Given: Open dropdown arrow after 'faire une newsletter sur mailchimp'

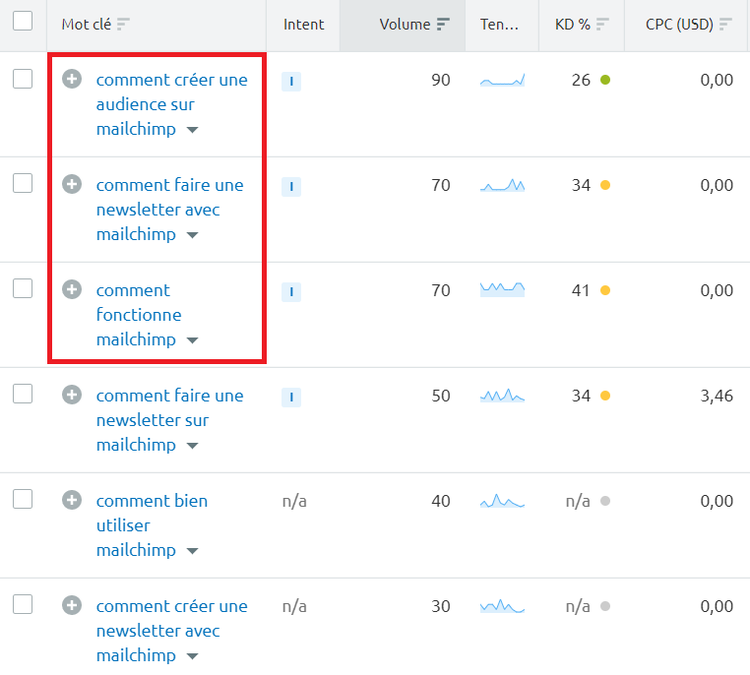Looking at the screenshot, I should pyautogui.click(x=192, y=445).
